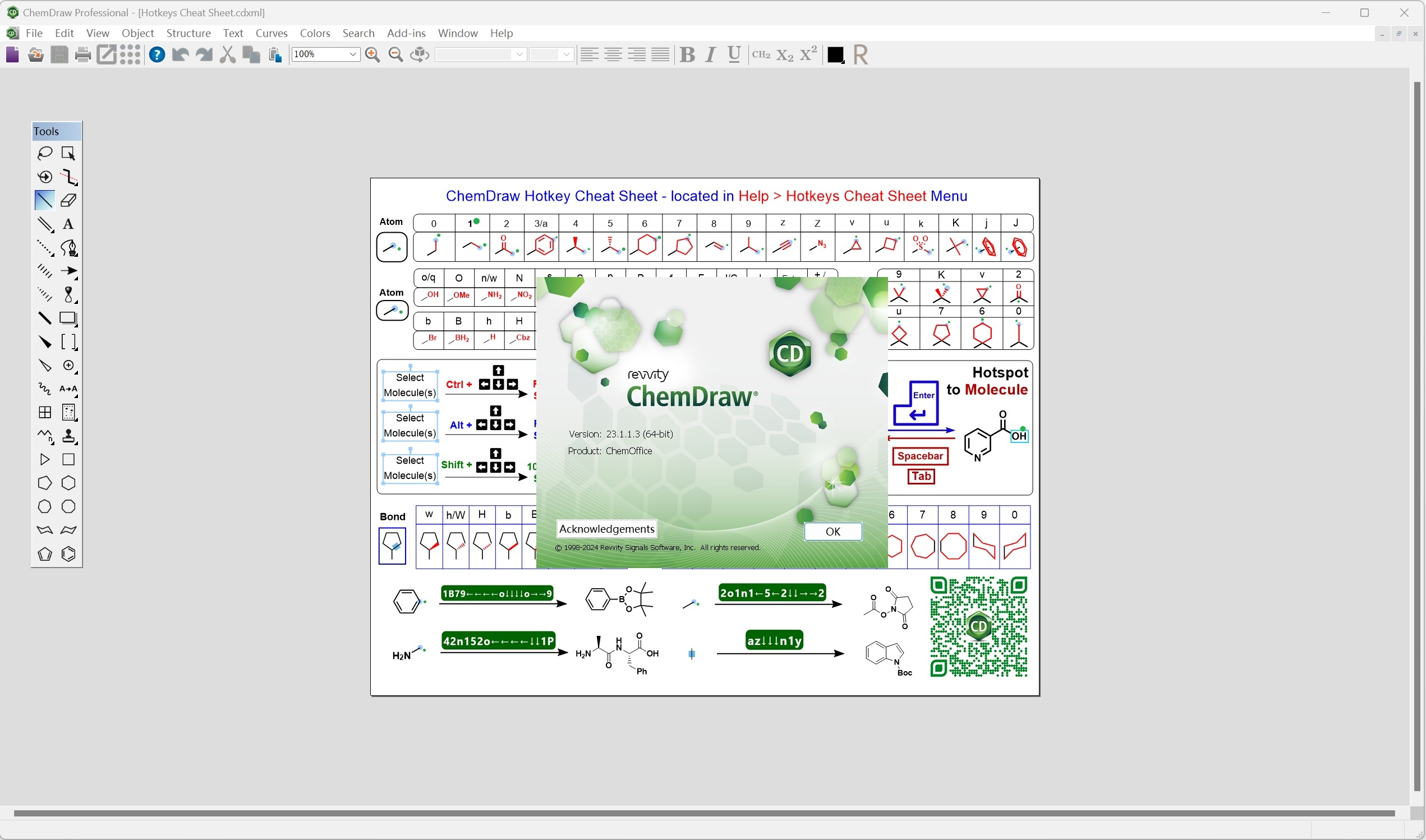Click the Print toolbar icon

[83, 54]
